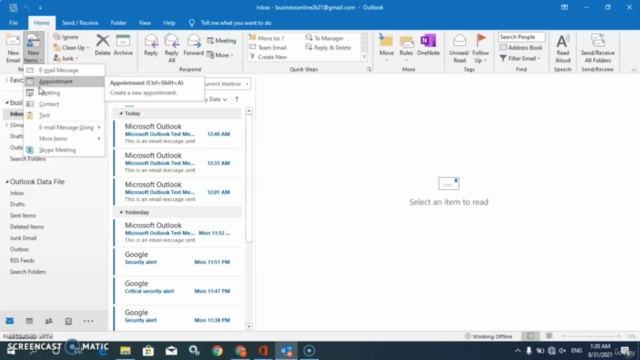Click the Meeting reply button

(222, 41)
